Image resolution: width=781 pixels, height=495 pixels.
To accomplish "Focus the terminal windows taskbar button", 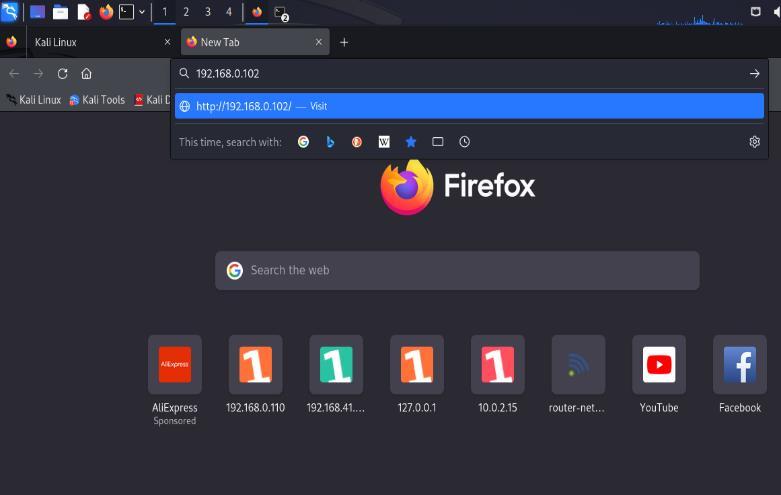I will pyautogui.click(x=281, y=13).
